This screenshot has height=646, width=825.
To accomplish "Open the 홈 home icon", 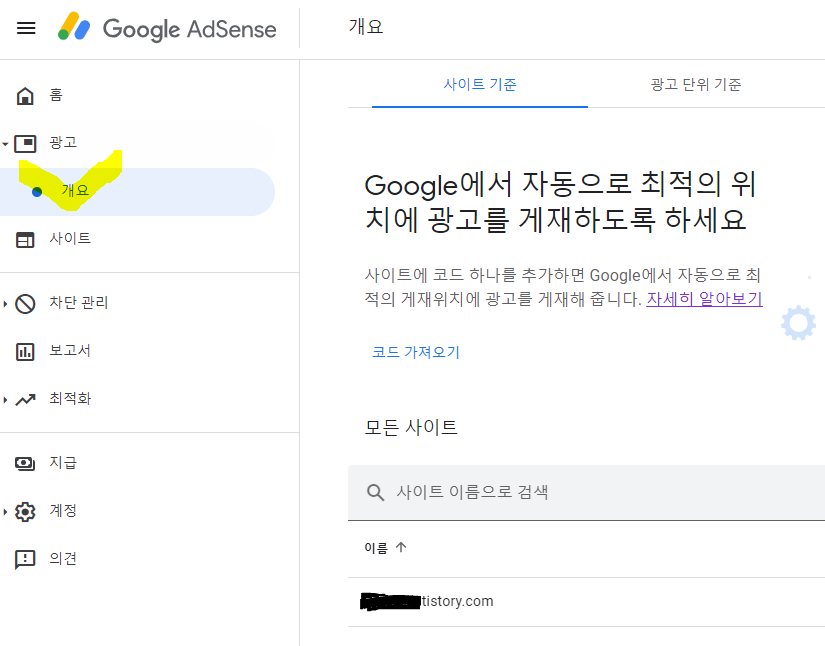I will (x=25, y=96).
